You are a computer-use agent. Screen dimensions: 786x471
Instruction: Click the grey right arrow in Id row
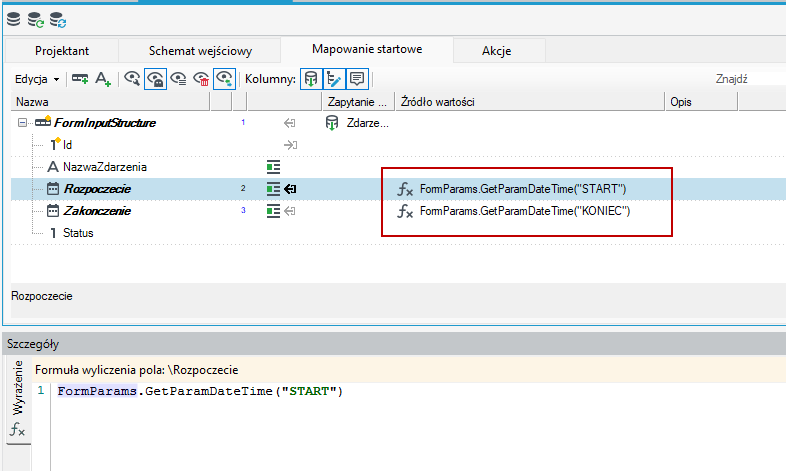click(x=291, y=145)
